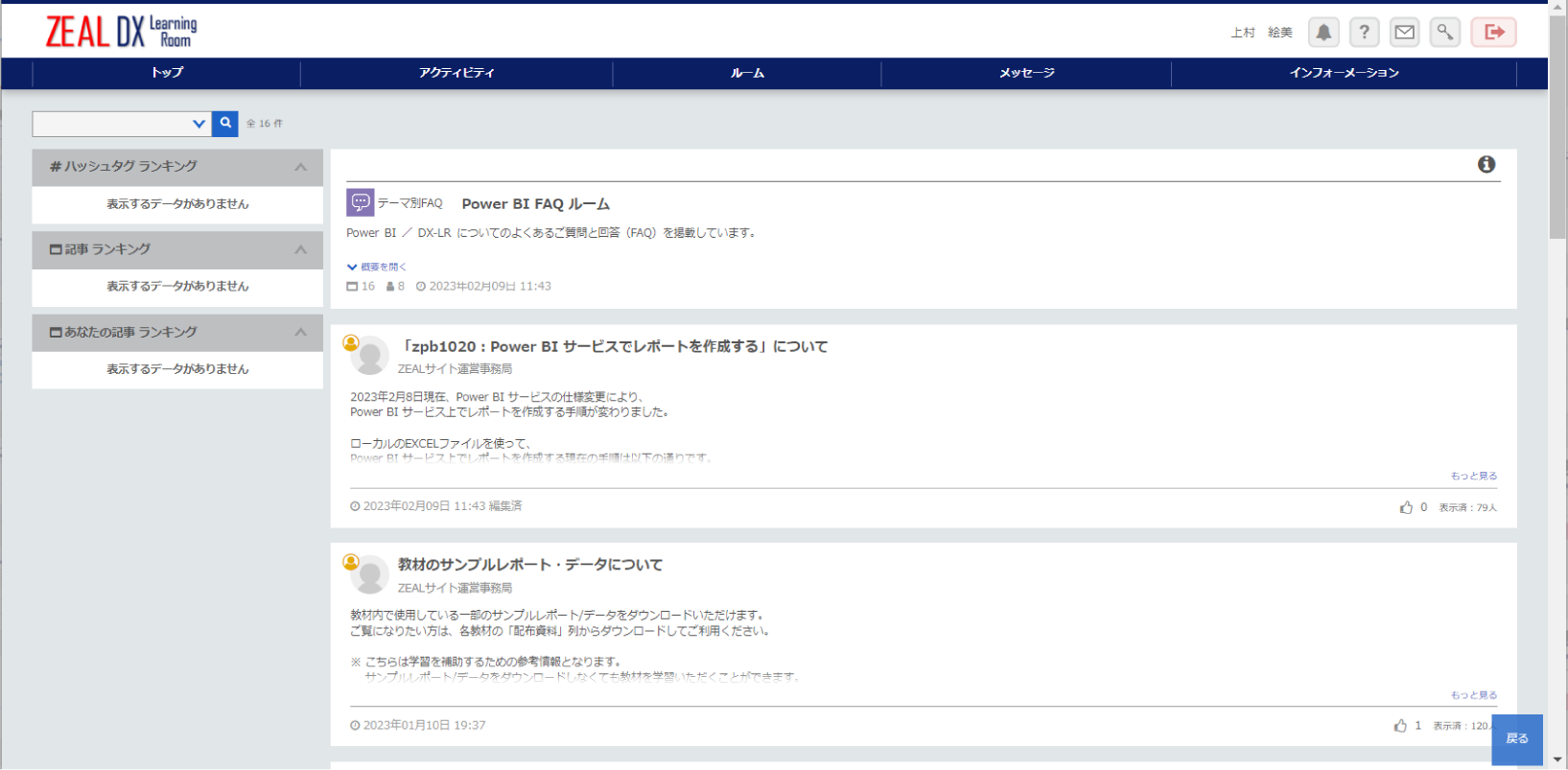This screenshot has height=770, width=1568.
Task: Open the mail envelope icon
Action: click(1404, 32)
